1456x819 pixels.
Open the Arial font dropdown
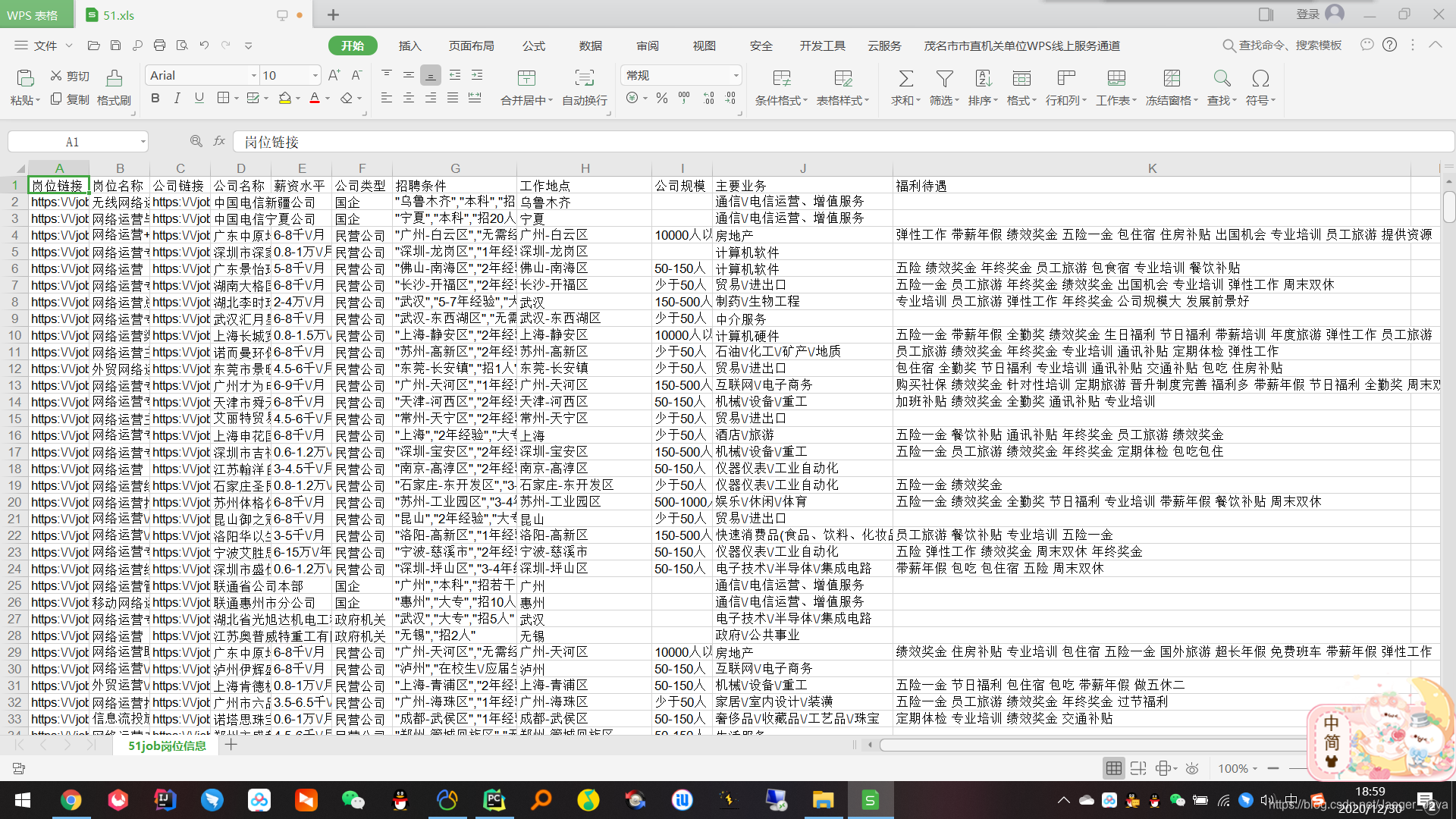pos(253,75)
